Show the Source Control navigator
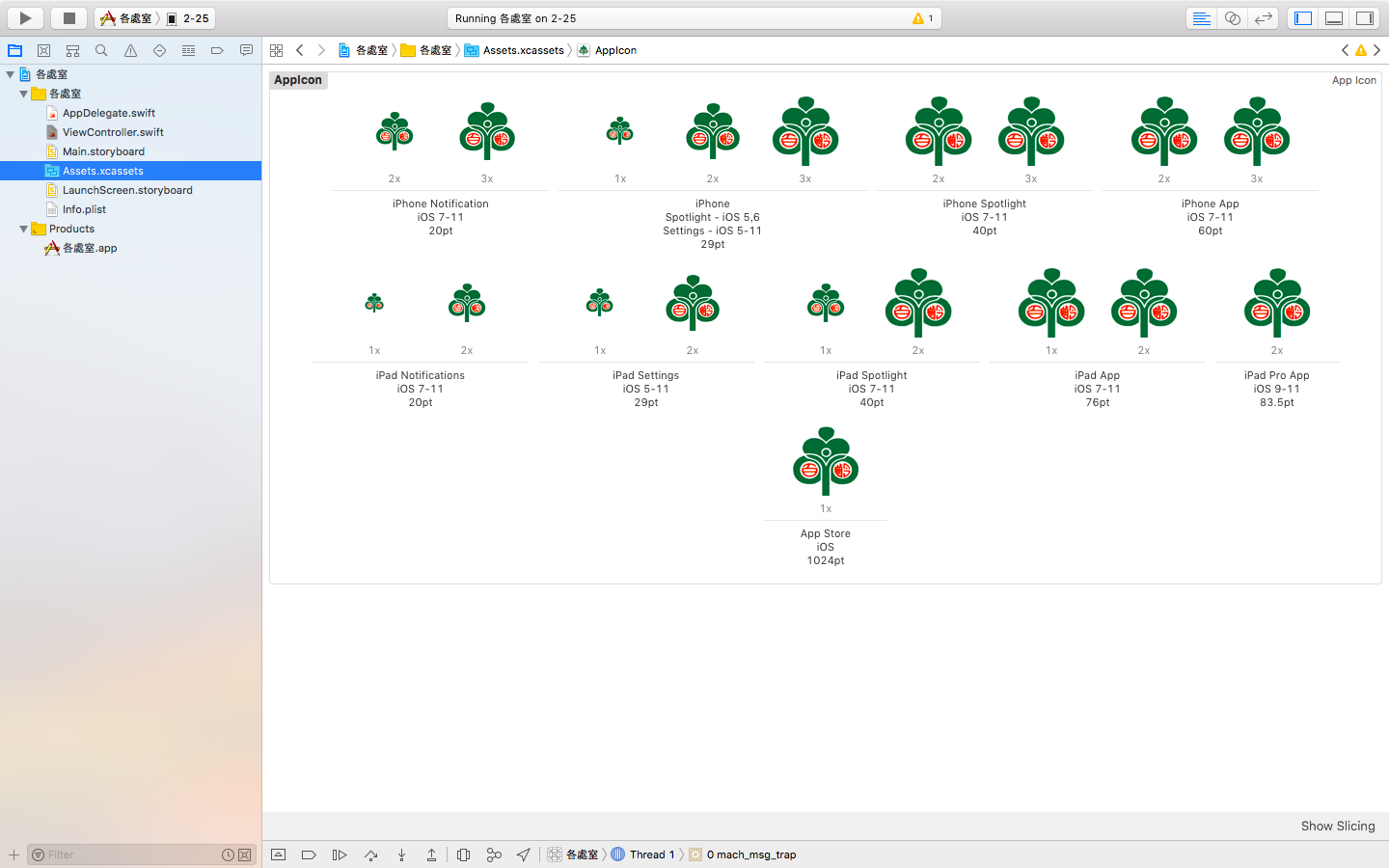The image size is (1389, 868). 43,51
